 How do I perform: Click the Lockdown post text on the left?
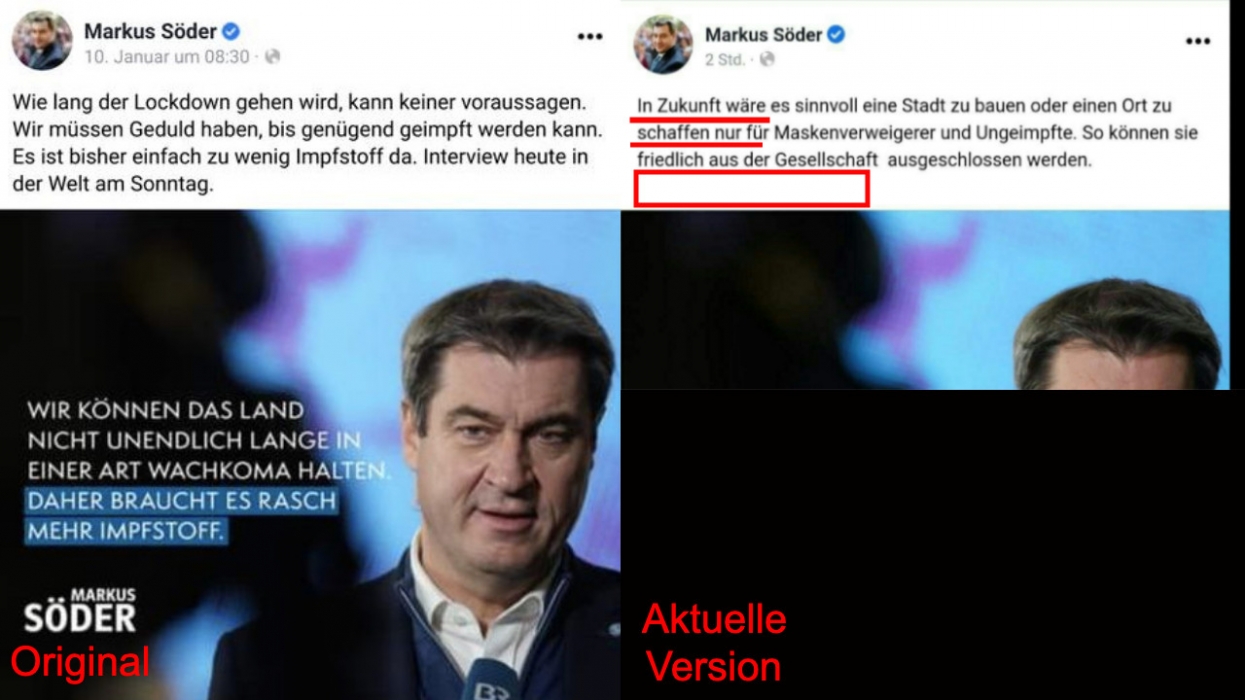pyautogui.click(x=309, y=144)
